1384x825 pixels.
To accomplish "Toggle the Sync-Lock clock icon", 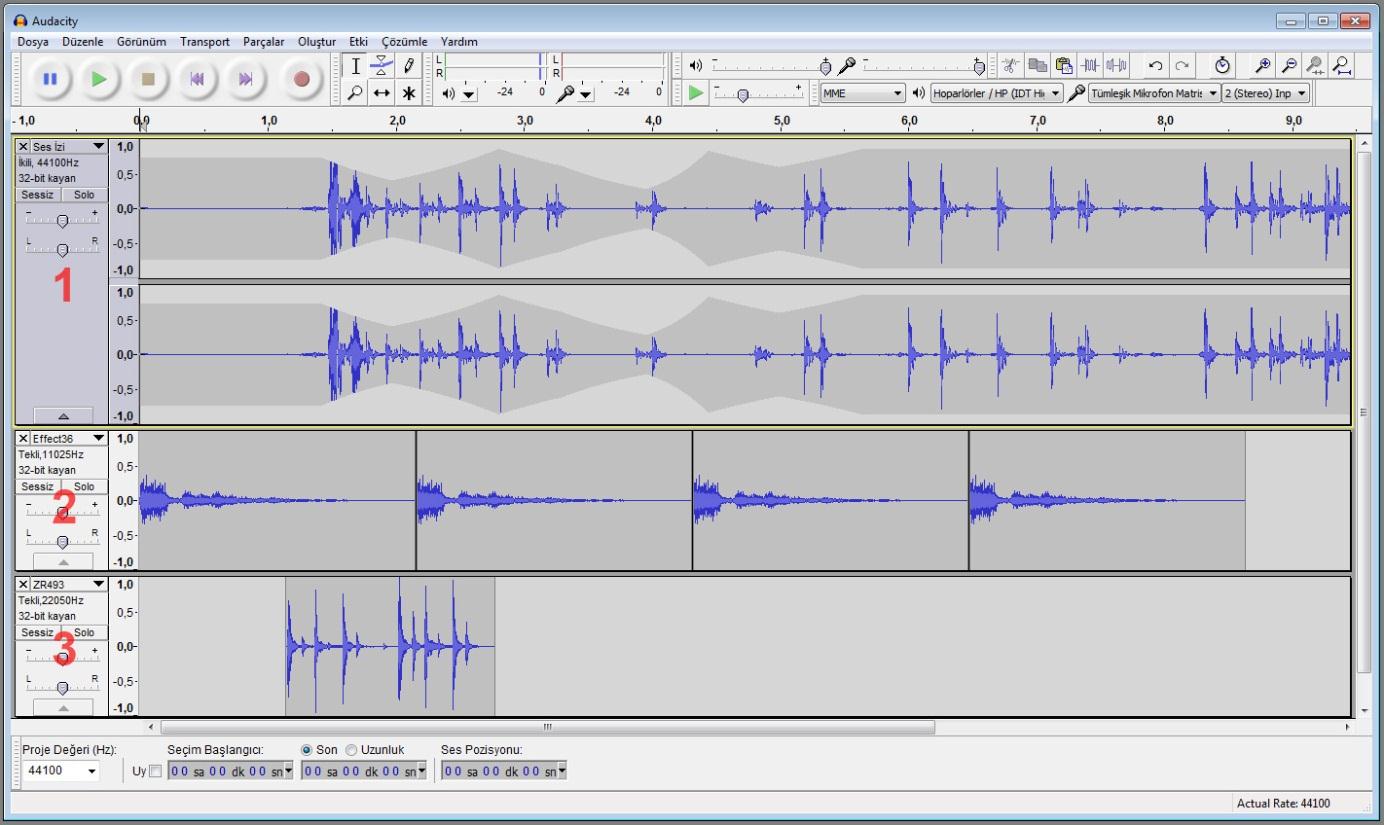I will coord(1222,65).
